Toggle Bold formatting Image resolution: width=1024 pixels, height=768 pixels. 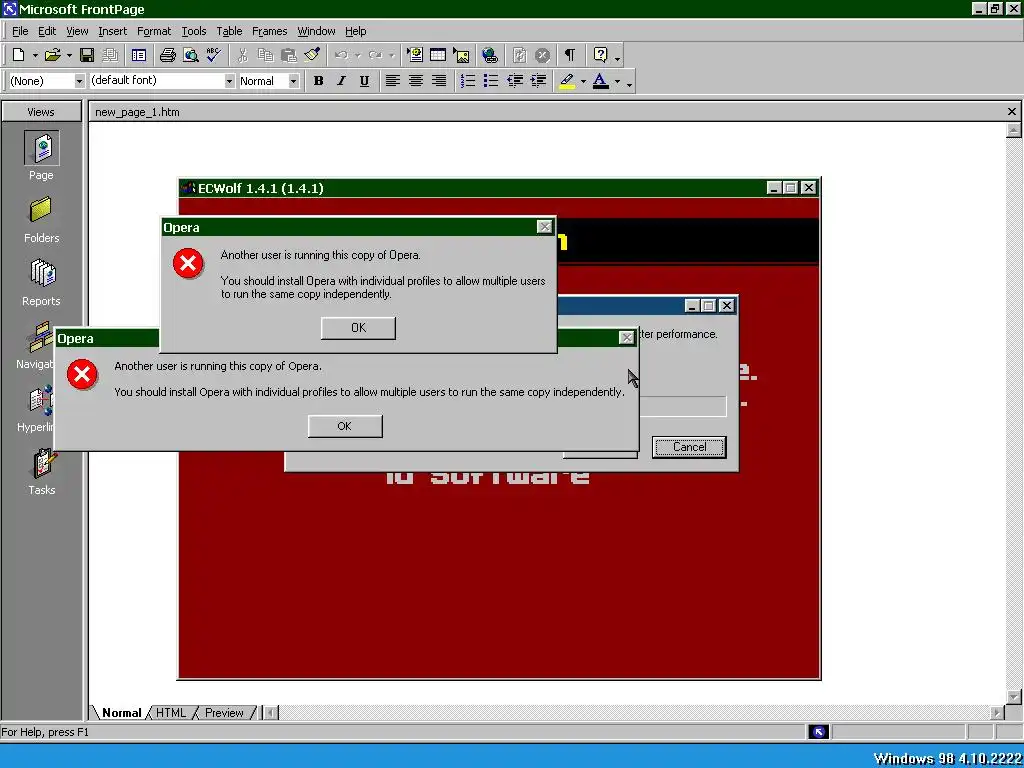[x=318, y=81]
